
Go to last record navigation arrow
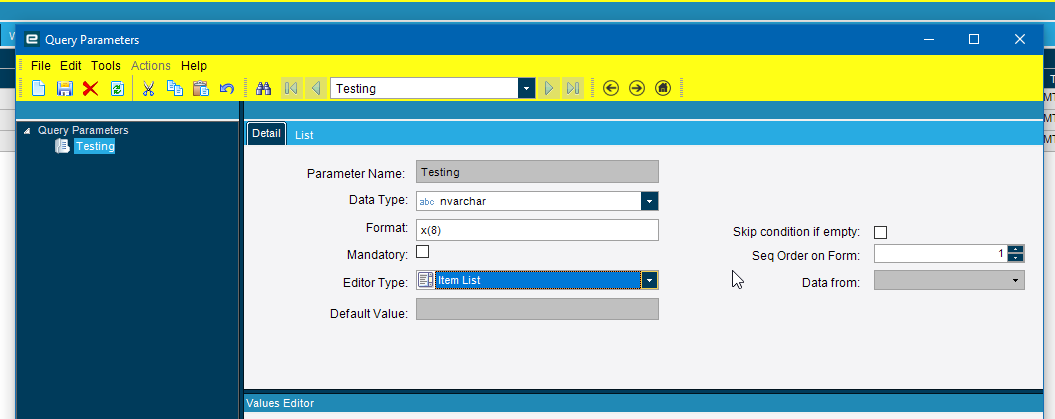click(x=573, y=88)
